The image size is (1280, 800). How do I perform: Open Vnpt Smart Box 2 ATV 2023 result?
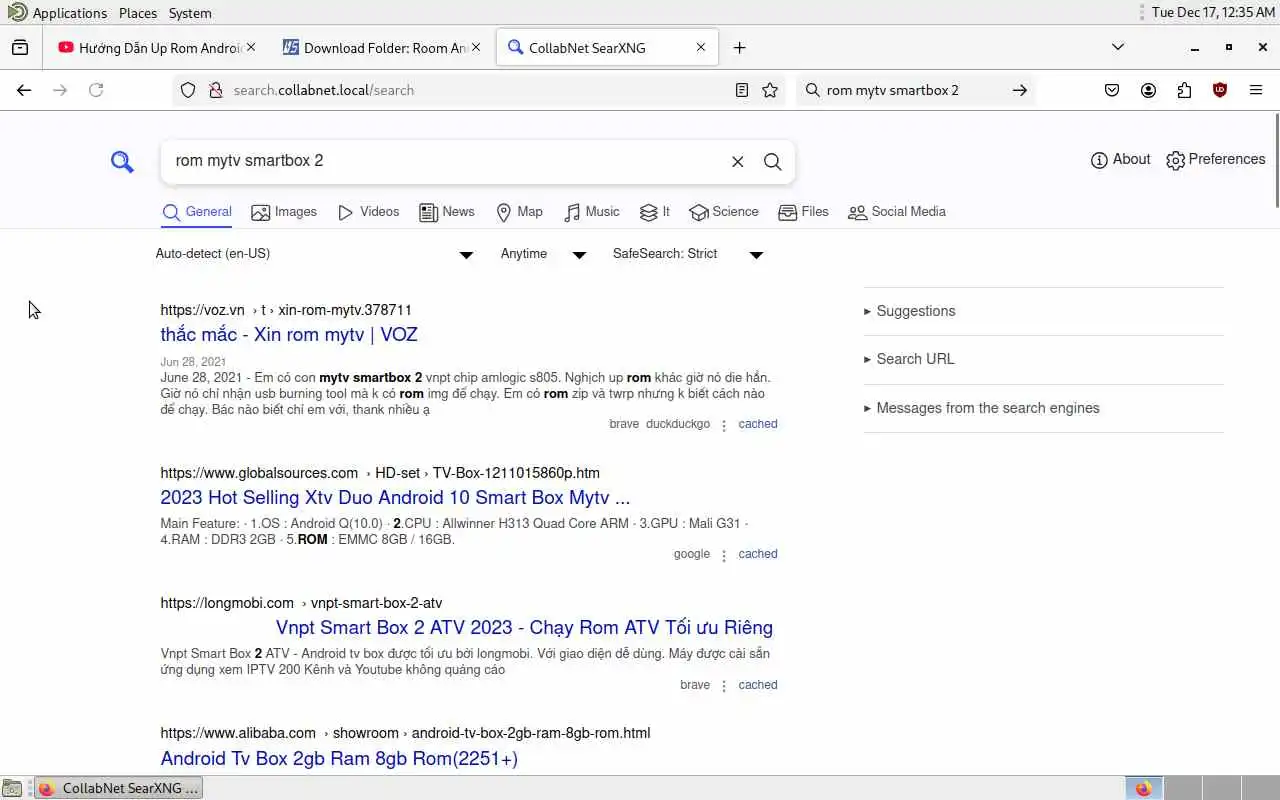click(x=524, y=627)
